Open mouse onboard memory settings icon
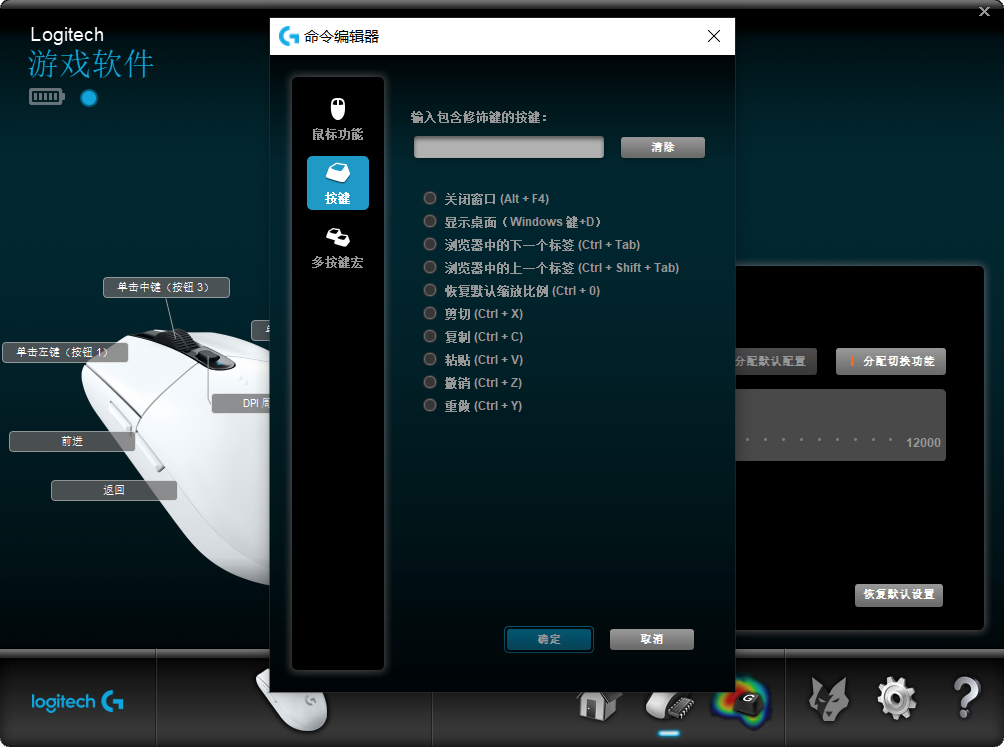 670,705
